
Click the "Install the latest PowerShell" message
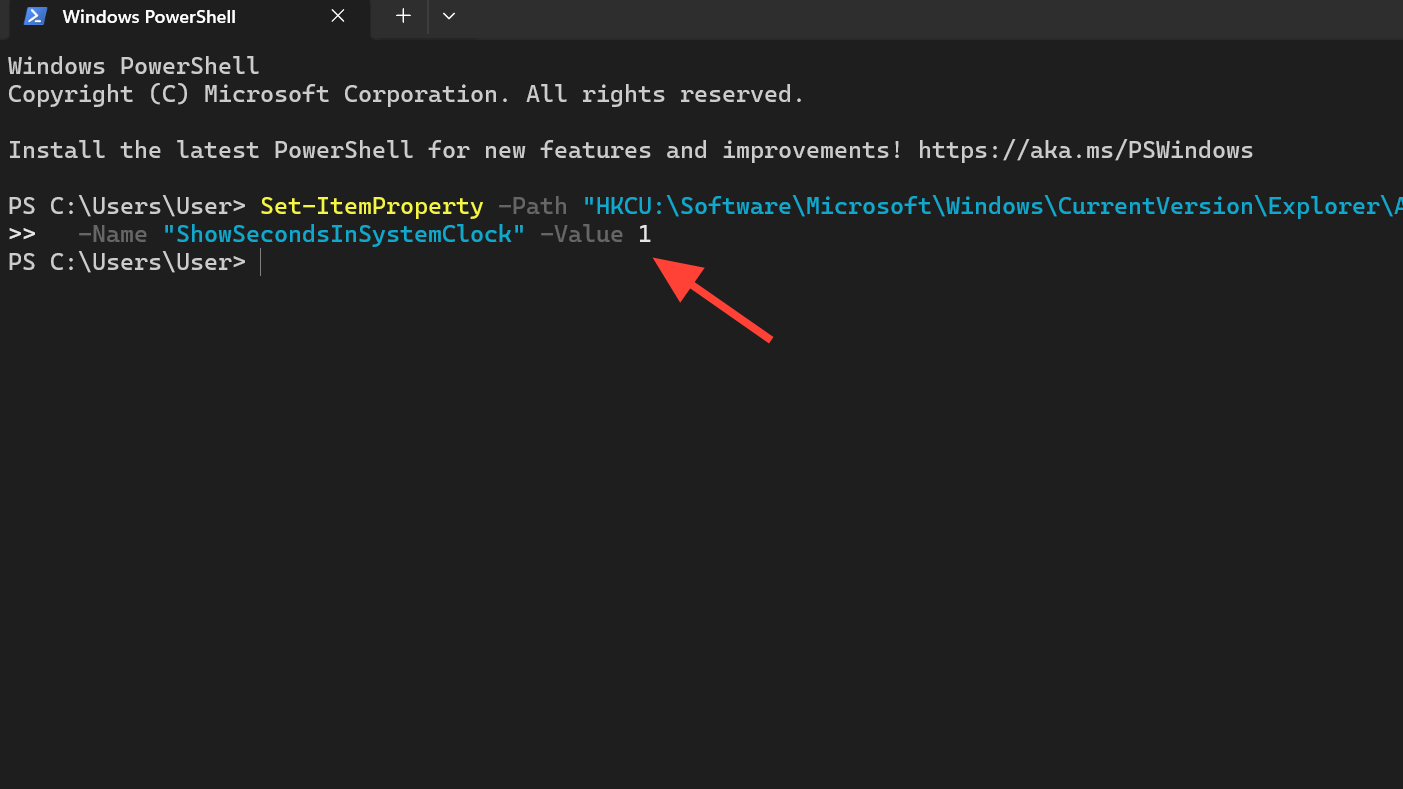[630, 150]
